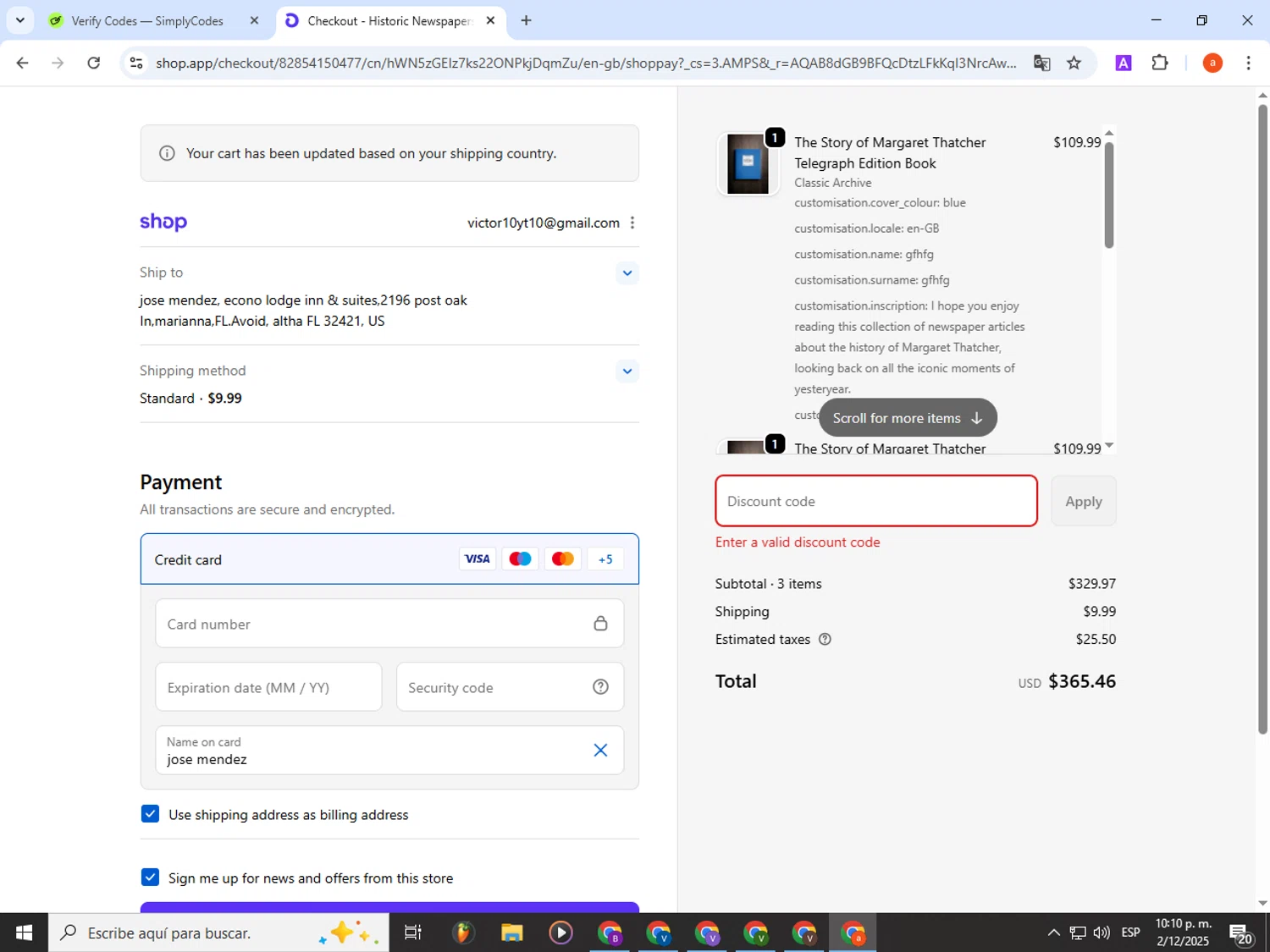Bookmark this page with the star icon

pyautogui.click(x=1074, y=63)
